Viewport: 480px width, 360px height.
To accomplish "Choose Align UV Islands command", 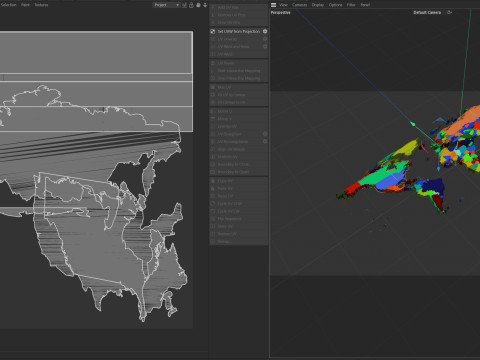I will pyautogui.click(x=239, y=149).
